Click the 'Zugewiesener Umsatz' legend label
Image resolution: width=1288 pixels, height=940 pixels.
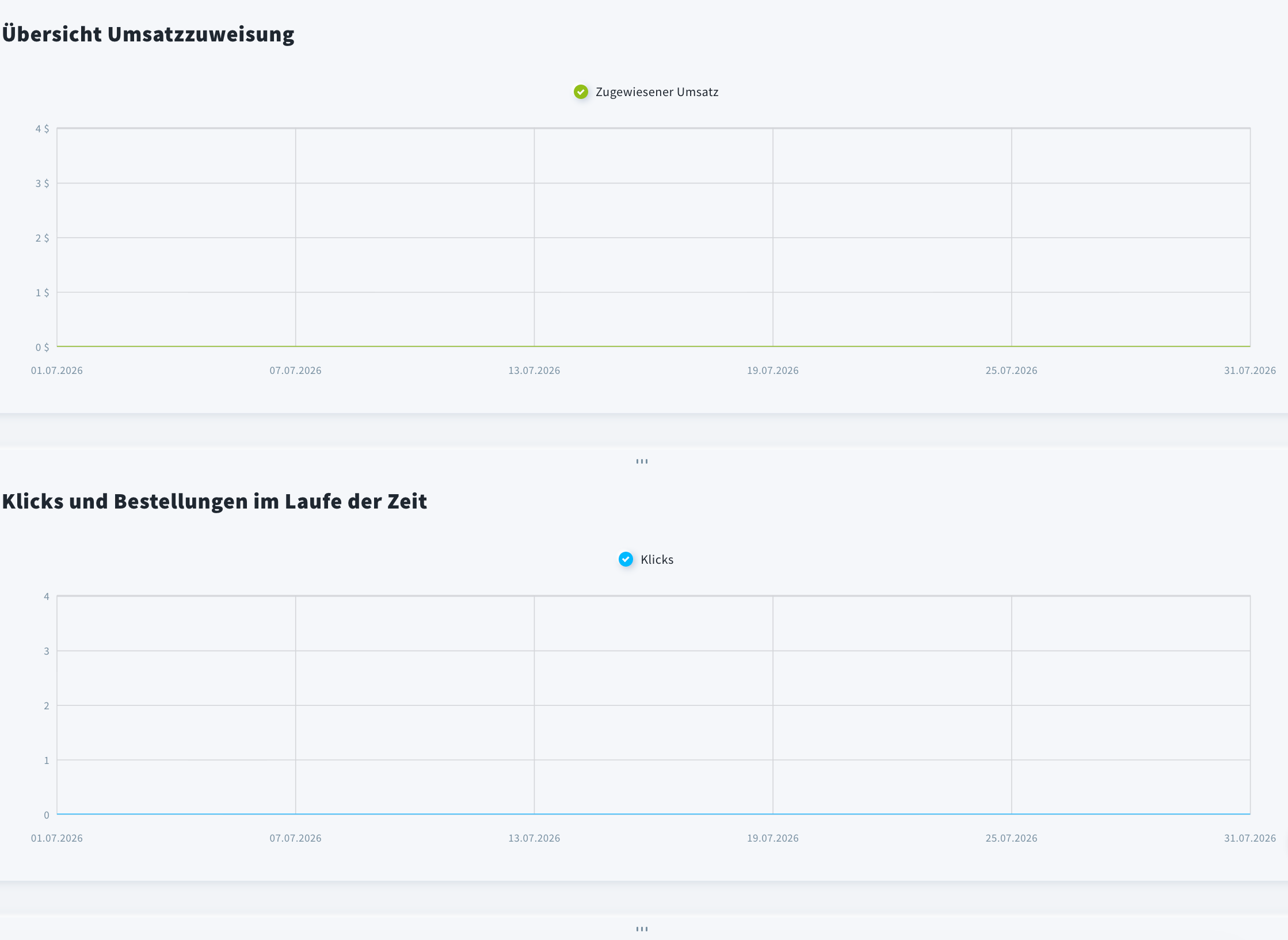(657, 92)
